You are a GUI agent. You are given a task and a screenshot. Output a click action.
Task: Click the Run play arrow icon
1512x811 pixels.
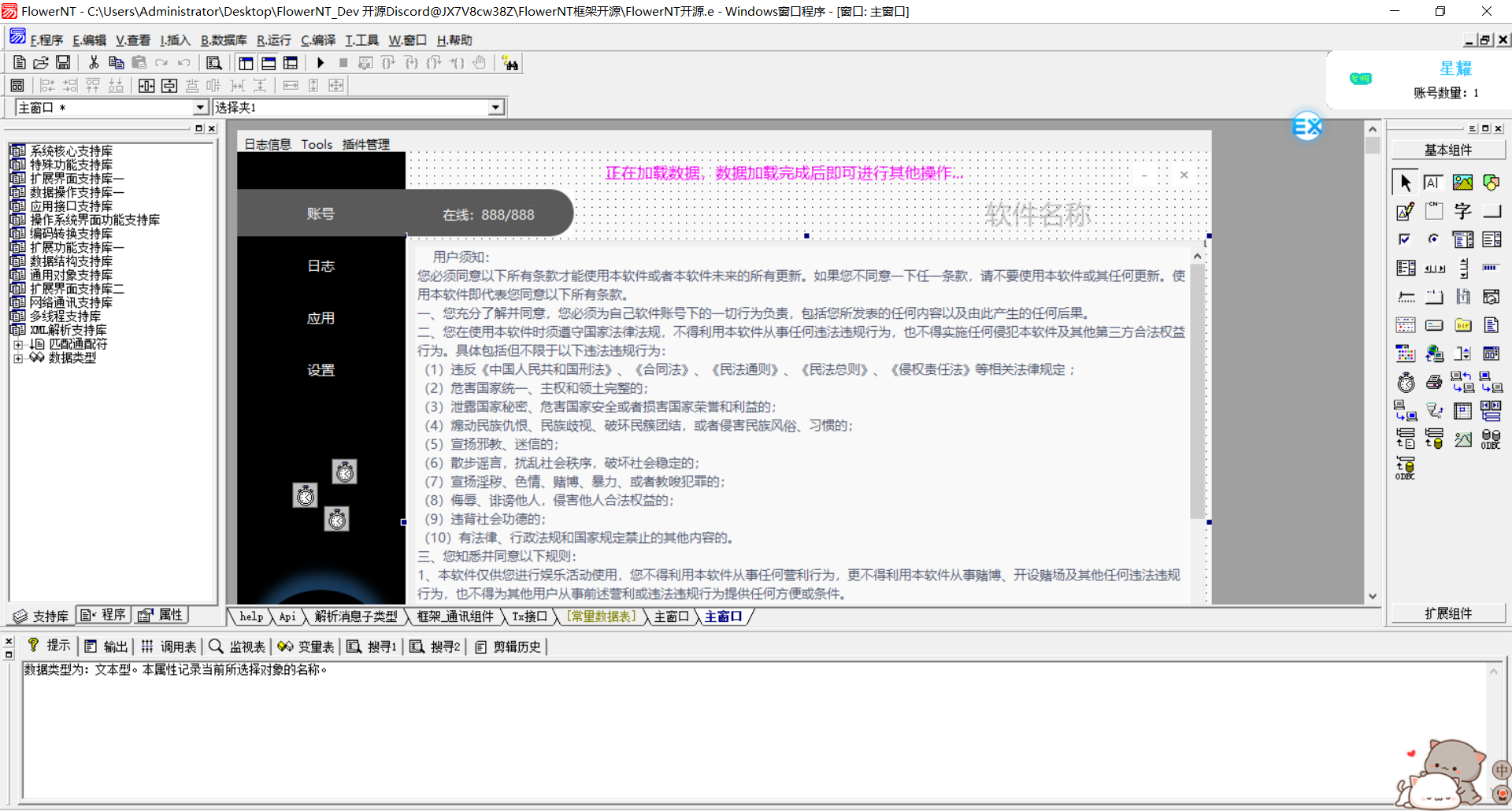pos(321,63)
